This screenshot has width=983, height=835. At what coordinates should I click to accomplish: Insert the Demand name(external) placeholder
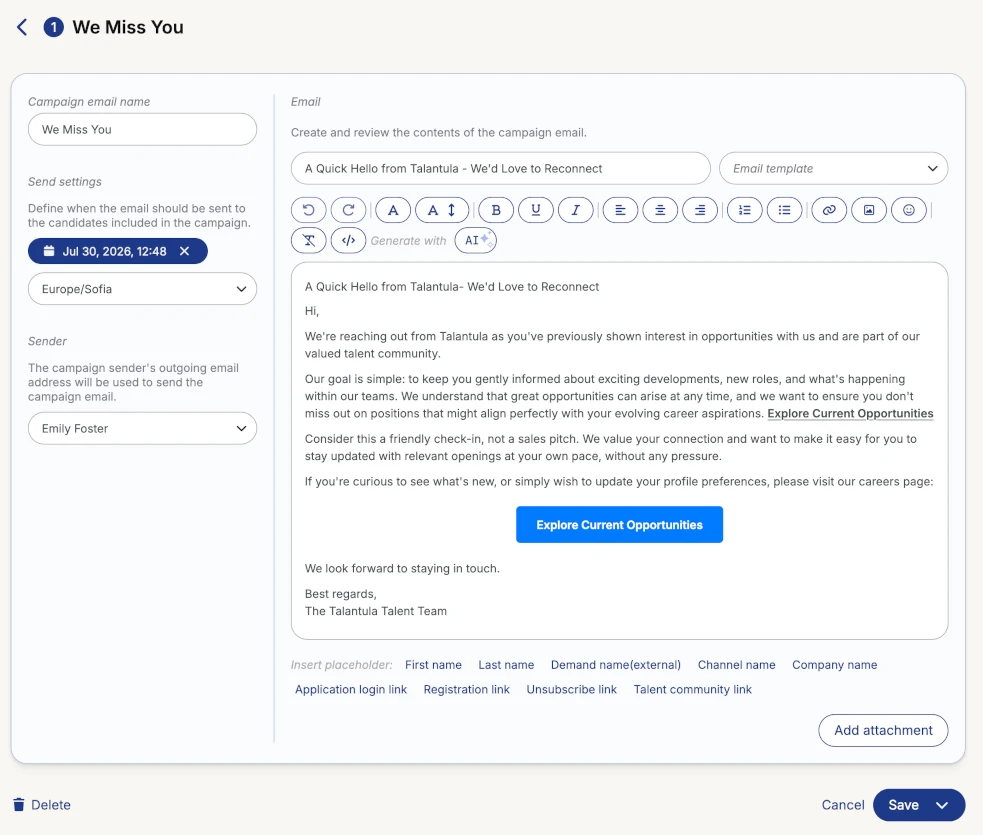(x=616, y=664)
